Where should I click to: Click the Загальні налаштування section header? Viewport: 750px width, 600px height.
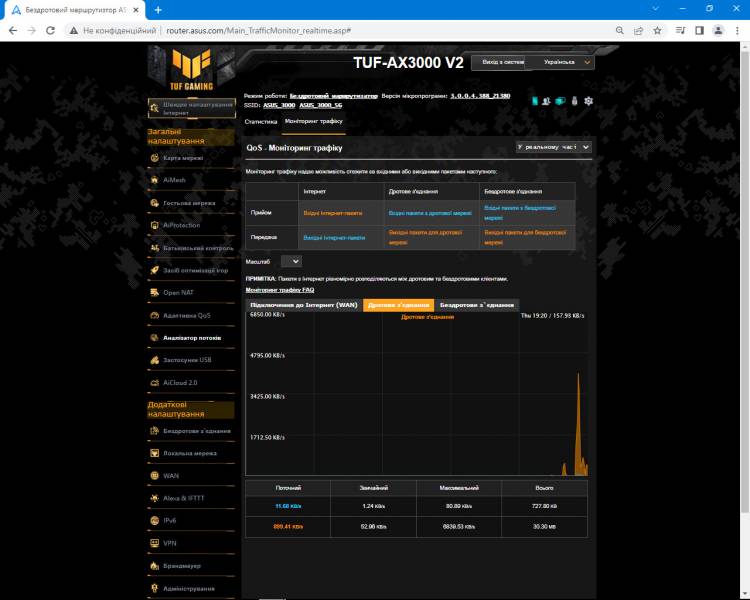[191, 136]
